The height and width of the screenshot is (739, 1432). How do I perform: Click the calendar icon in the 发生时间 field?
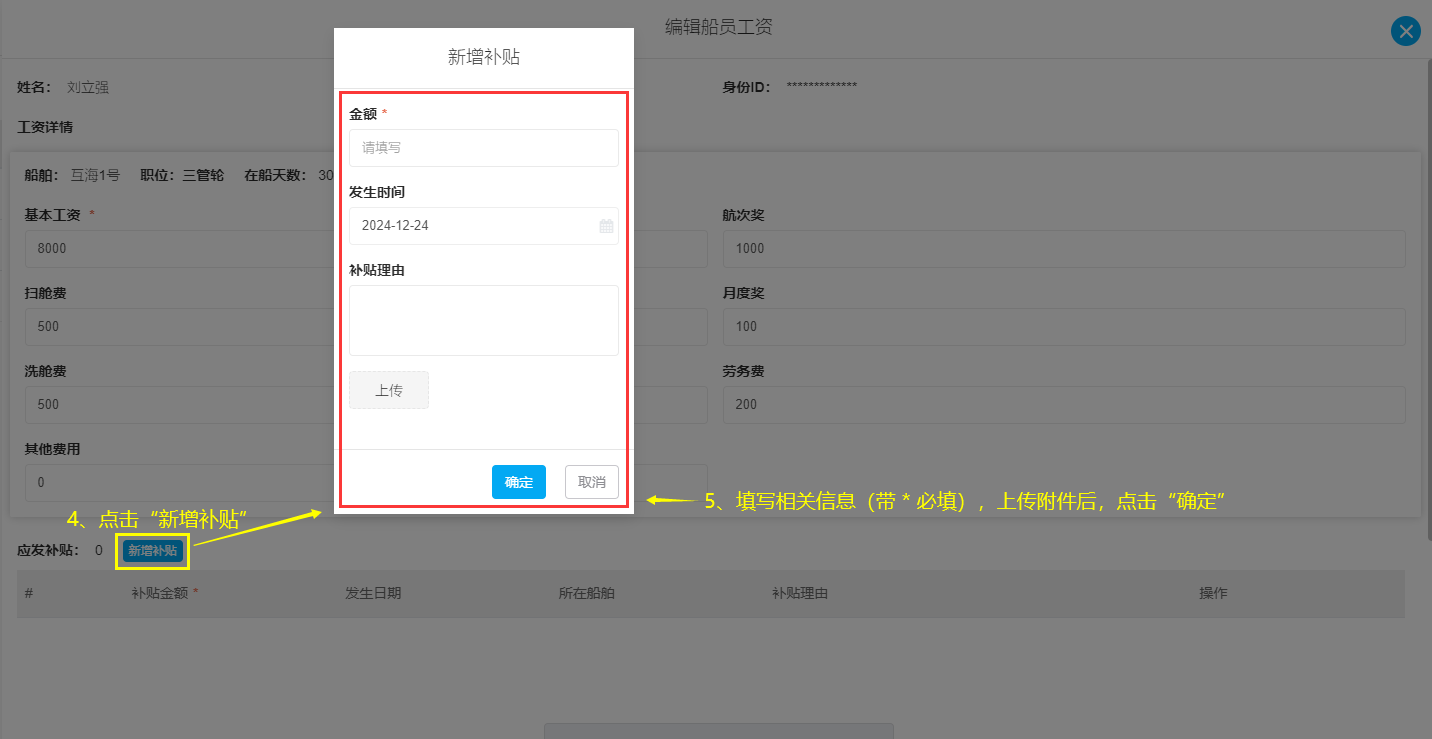pos(606,226)
